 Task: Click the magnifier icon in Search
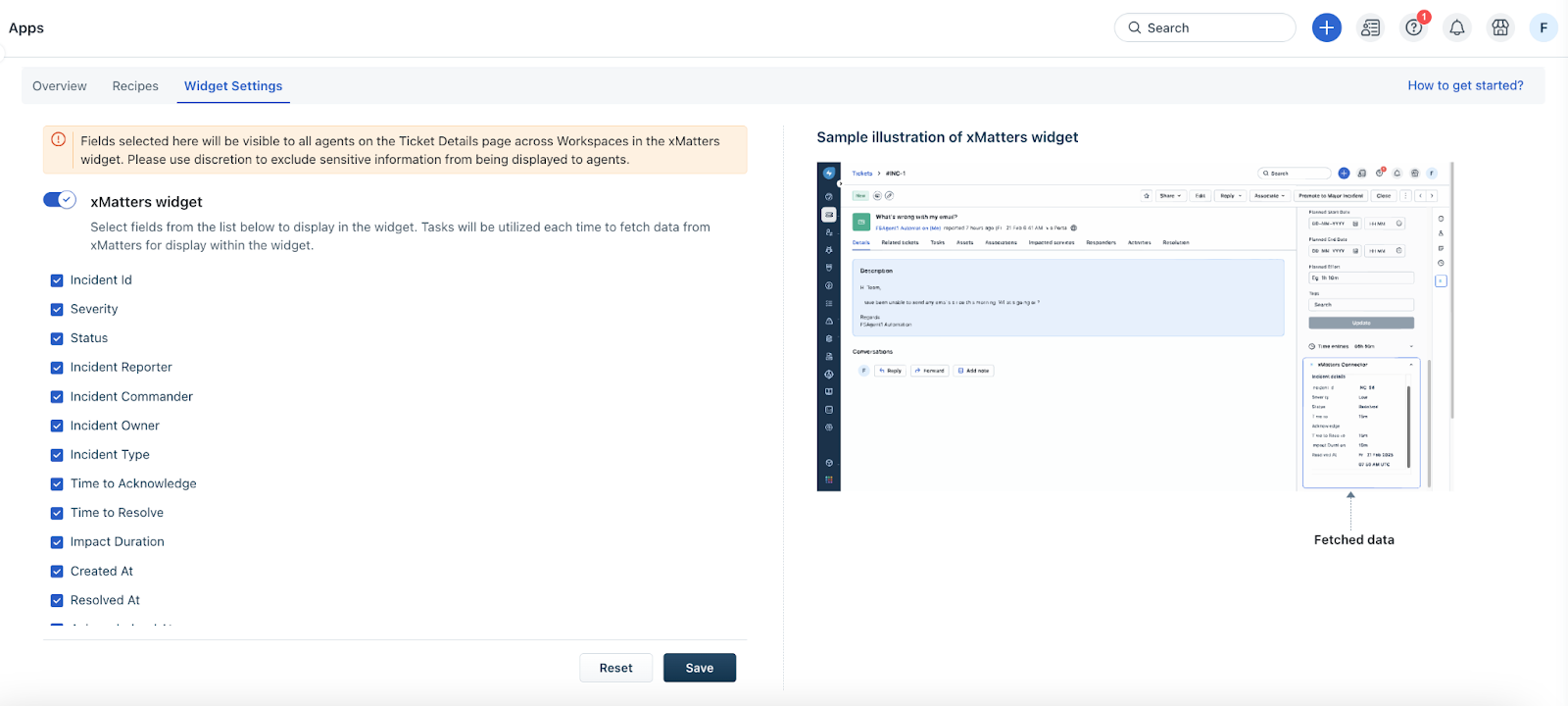[x=1135, y=27]
